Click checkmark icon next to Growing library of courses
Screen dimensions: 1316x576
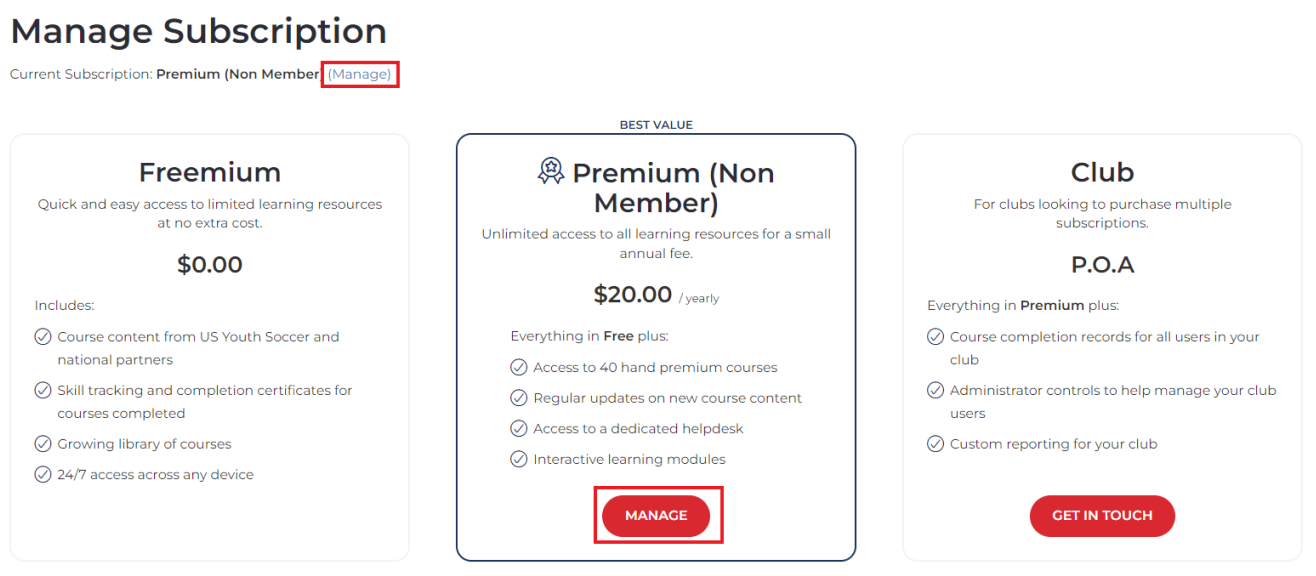tap(43, 444)
